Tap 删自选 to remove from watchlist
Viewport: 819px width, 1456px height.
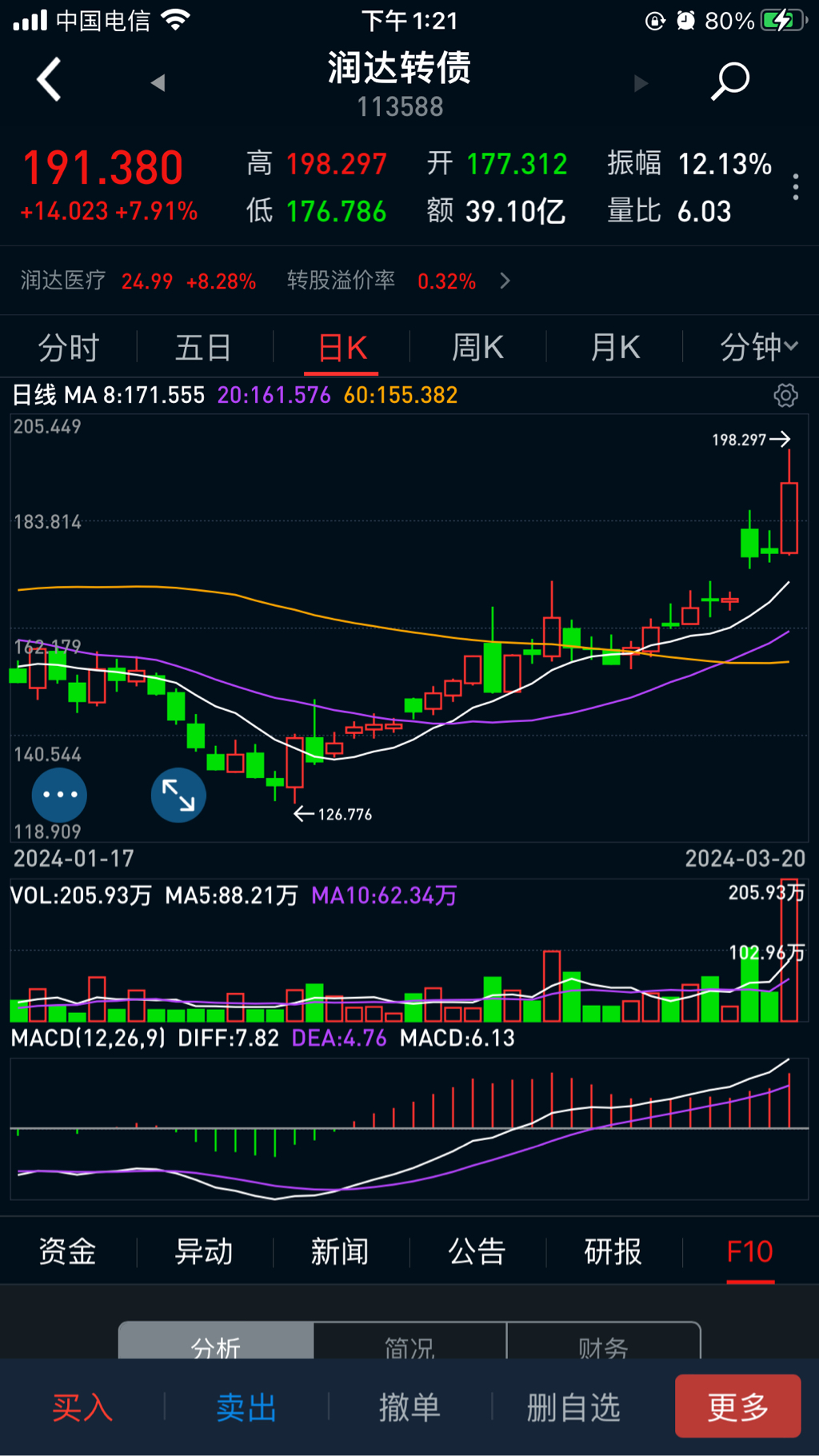[573, 1407]
